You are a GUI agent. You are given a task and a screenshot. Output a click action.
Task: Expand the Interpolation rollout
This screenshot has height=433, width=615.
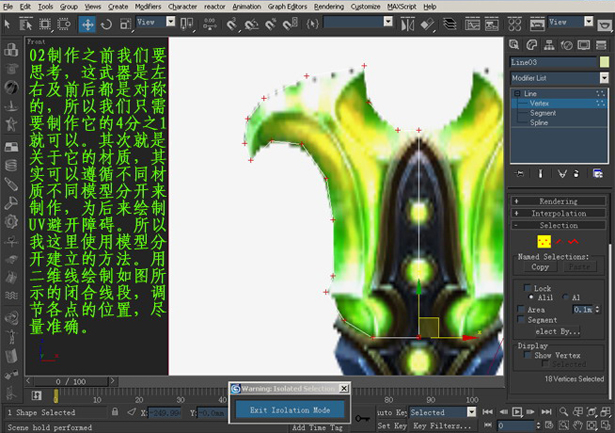558,213
